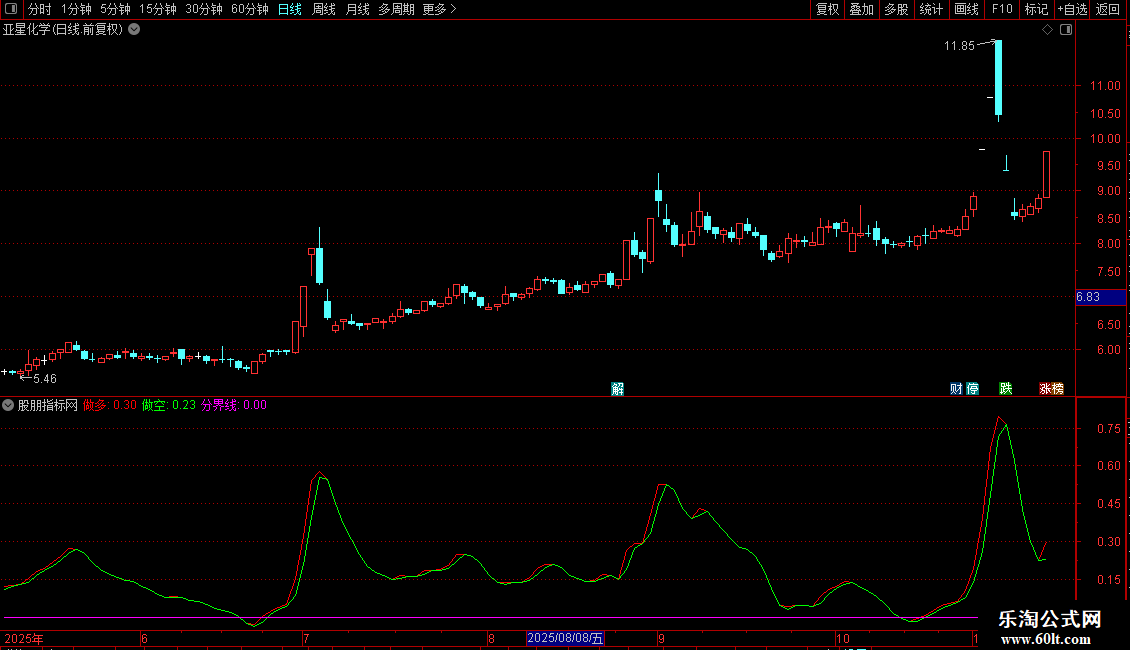Click the red 涨 event marker
1130x650 pixels.
(x=1044, y=389)
